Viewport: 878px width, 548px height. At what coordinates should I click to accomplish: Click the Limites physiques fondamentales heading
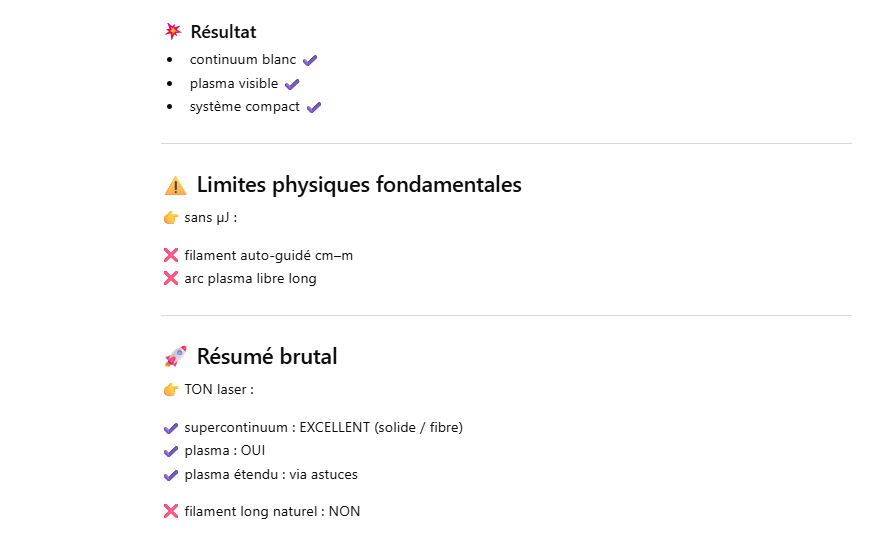359,185
